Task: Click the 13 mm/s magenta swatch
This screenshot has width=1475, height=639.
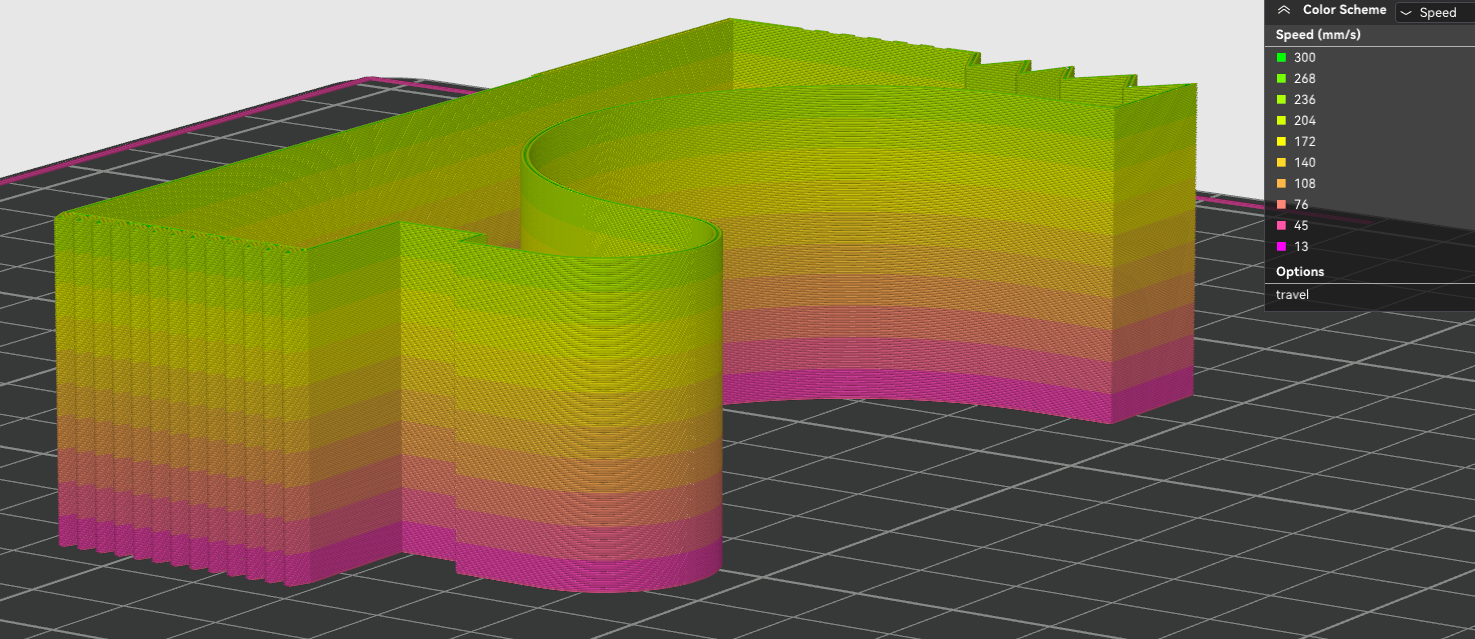Action: [x=1281, y=247]
